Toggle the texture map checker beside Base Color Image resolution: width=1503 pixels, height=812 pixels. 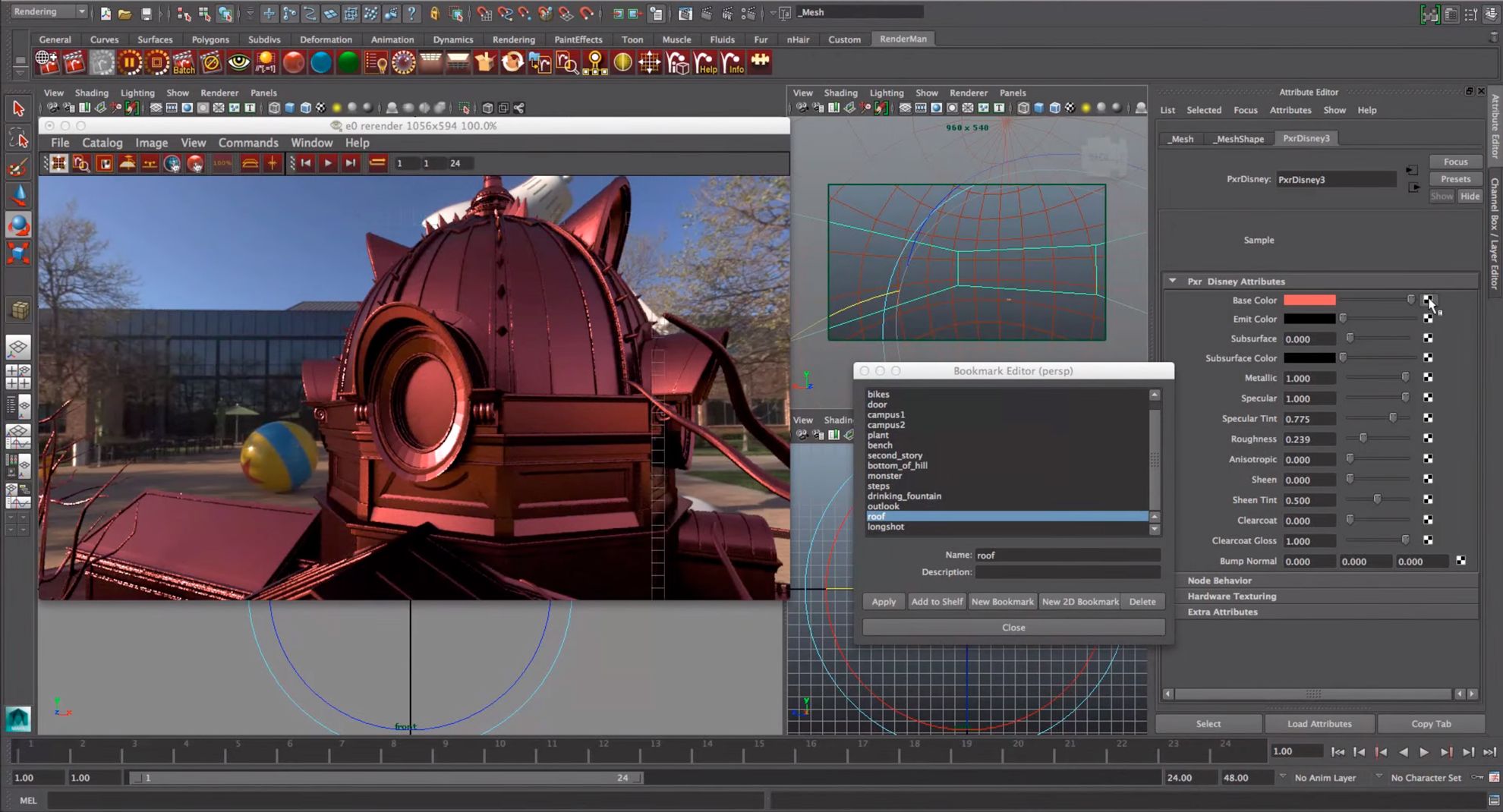coord(1429,300)
